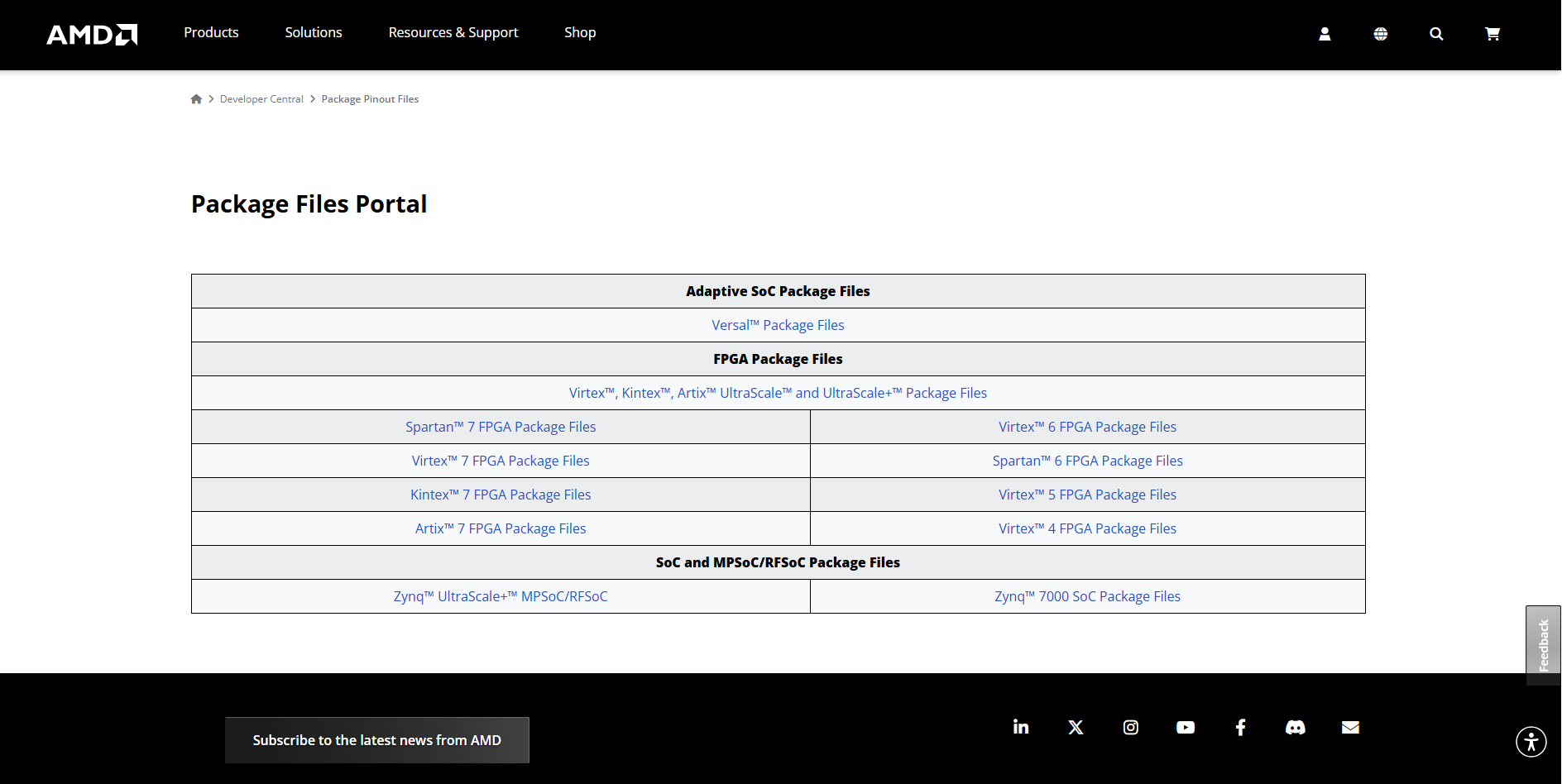This screenshot has height=784, width=1562.
Task: Open Spartan 6 FPGA Package Files
Action: pos(1087,461)
